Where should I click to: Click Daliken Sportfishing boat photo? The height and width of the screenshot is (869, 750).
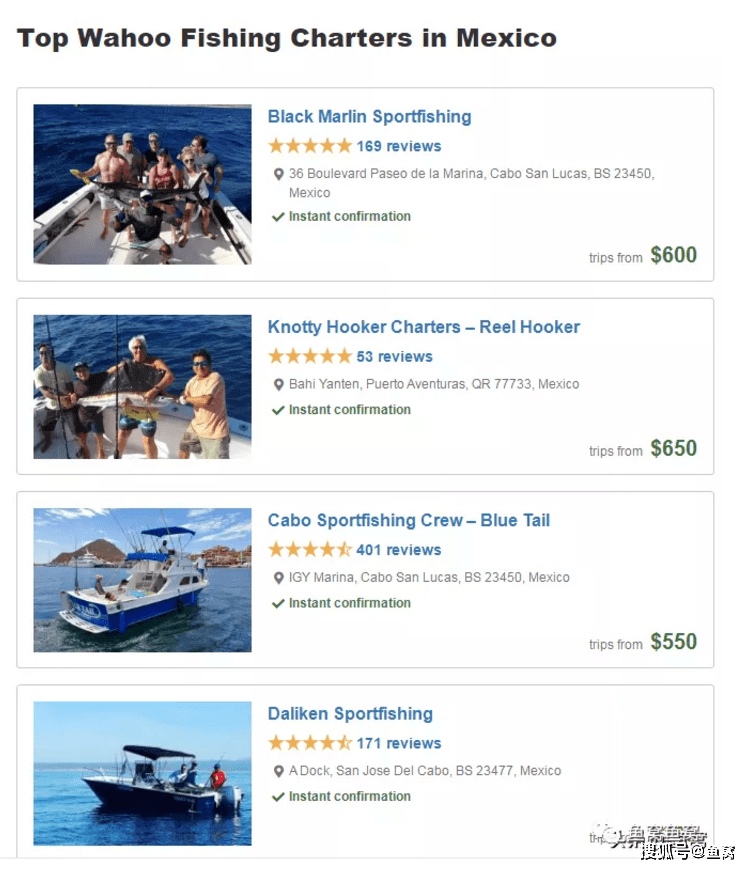(x=142, y=773)
